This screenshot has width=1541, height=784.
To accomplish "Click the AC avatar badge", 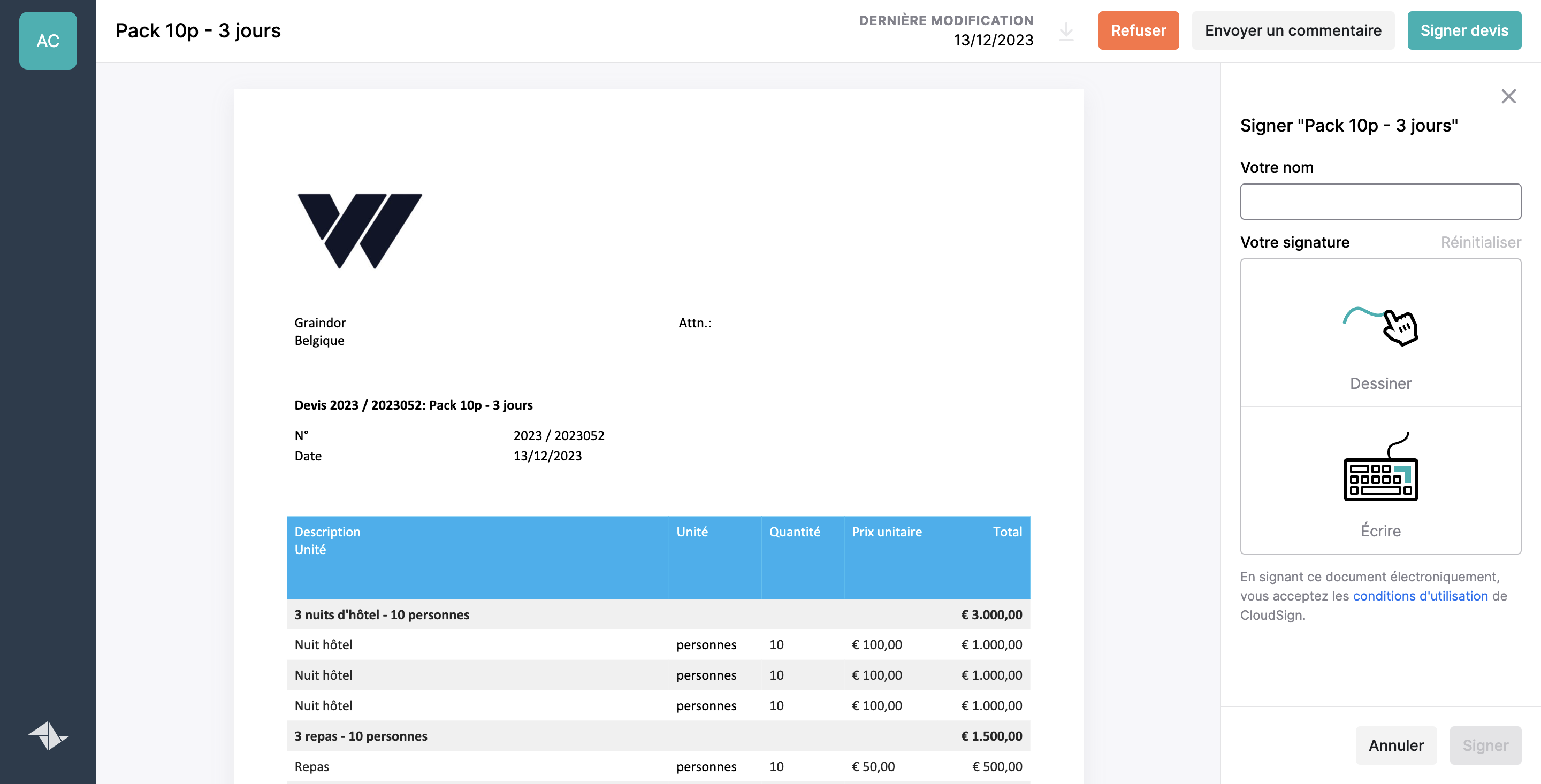I will click(x=48, y=41).
